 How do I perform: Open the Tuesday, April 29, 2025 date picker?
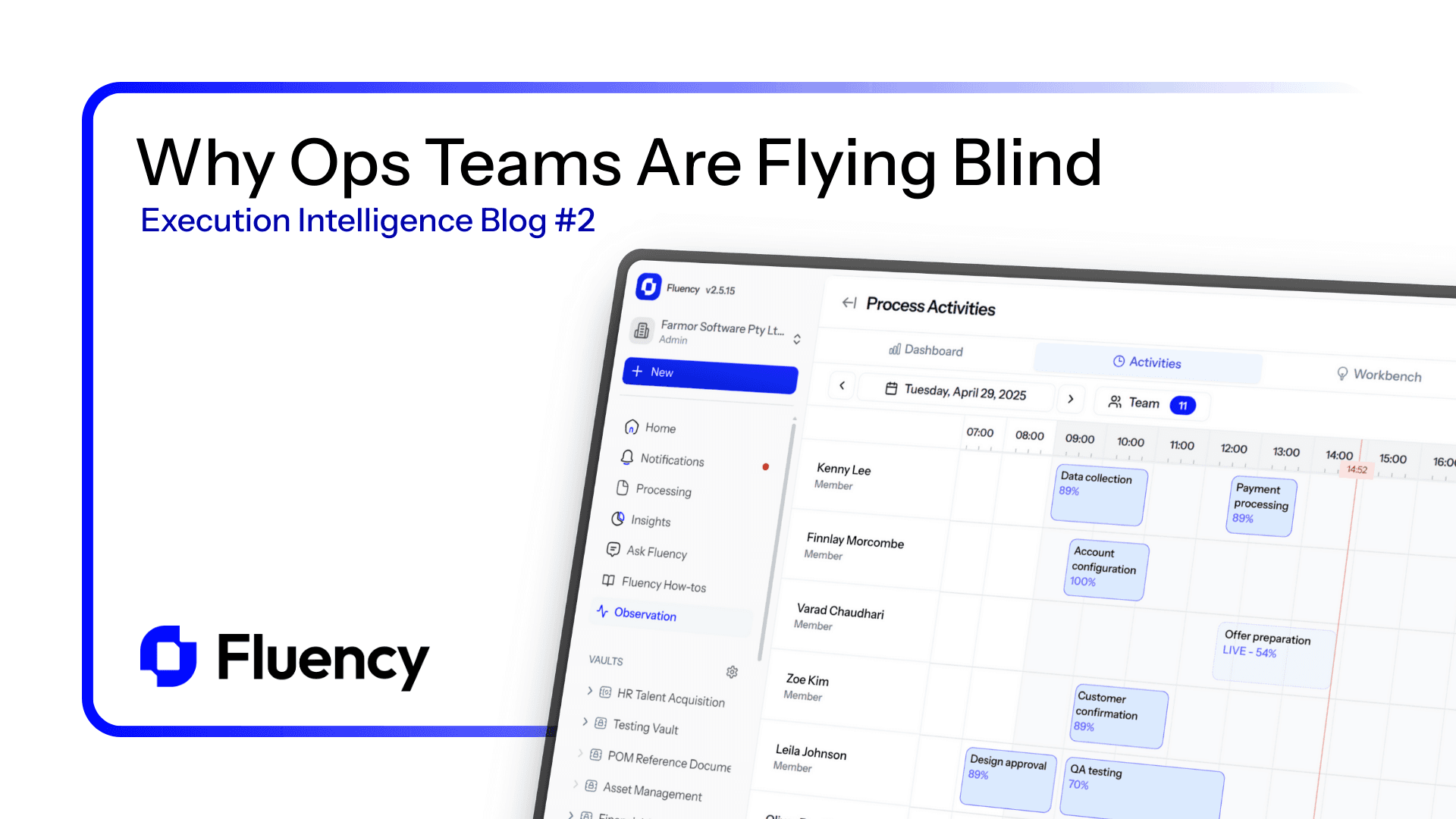pos(955,392)
